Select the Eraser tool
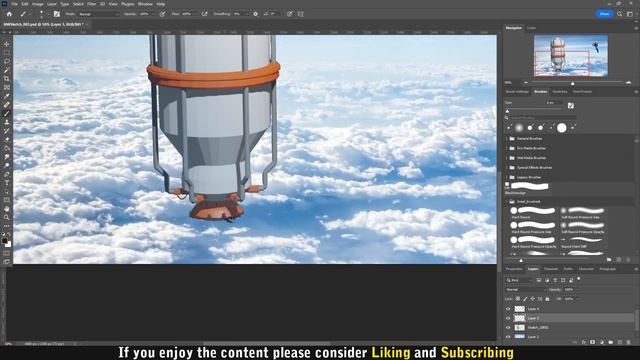The image size is (640, 360). 7,140
